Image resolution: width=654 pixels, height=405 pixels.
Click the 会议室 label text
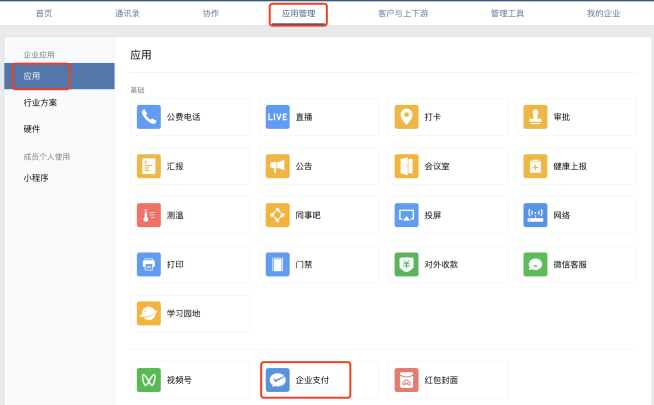437,166
